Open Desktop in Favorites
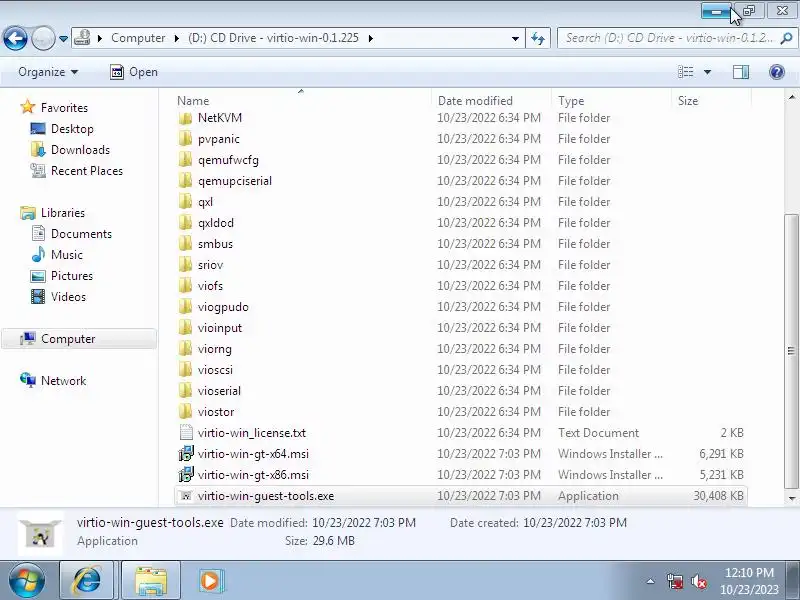The width and height of the screenshot is (800, 600). pos(72,129)
